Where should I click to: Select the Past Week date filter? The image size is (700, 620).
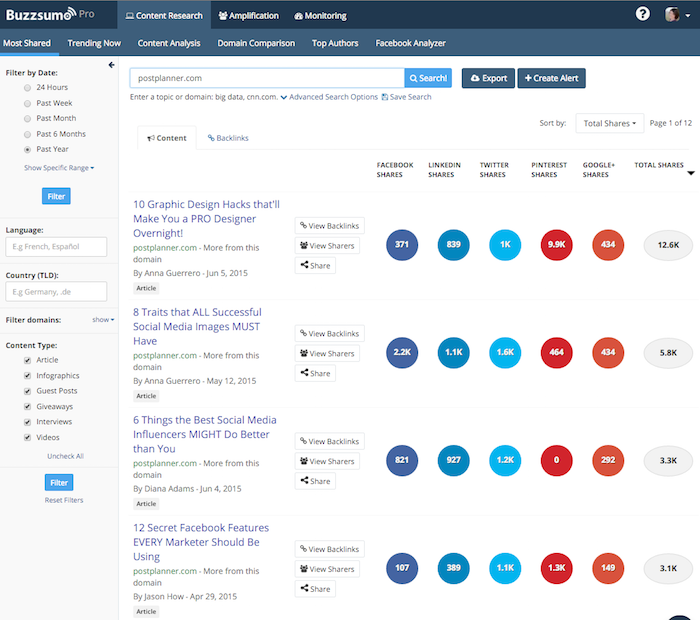(28, 104)
